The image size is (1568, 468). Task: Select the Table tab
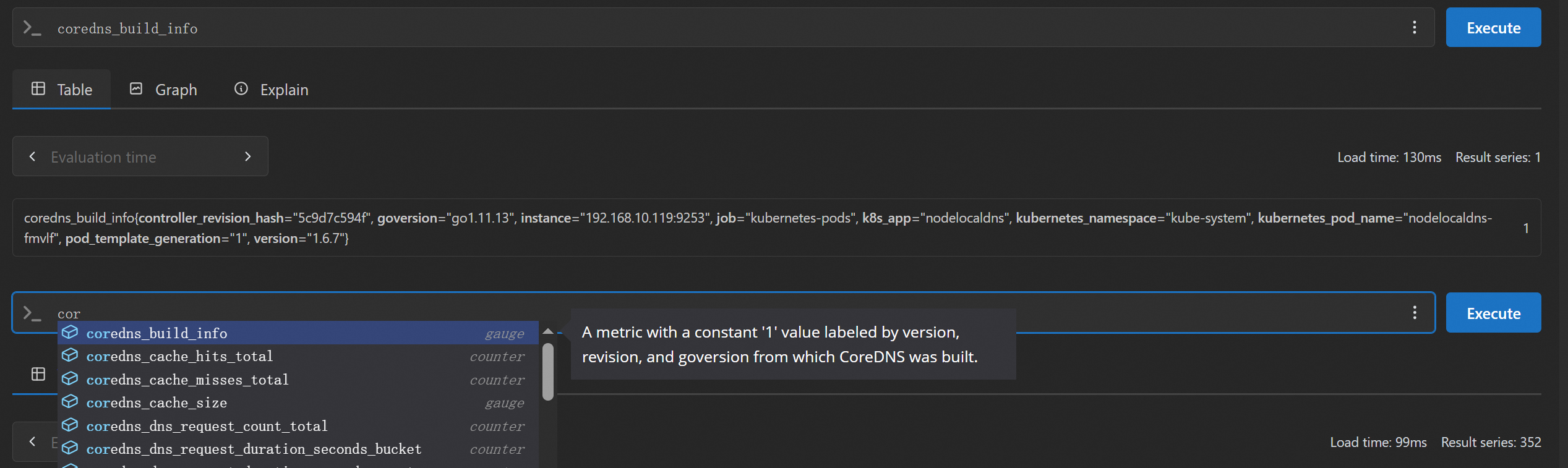coord(62,90)
